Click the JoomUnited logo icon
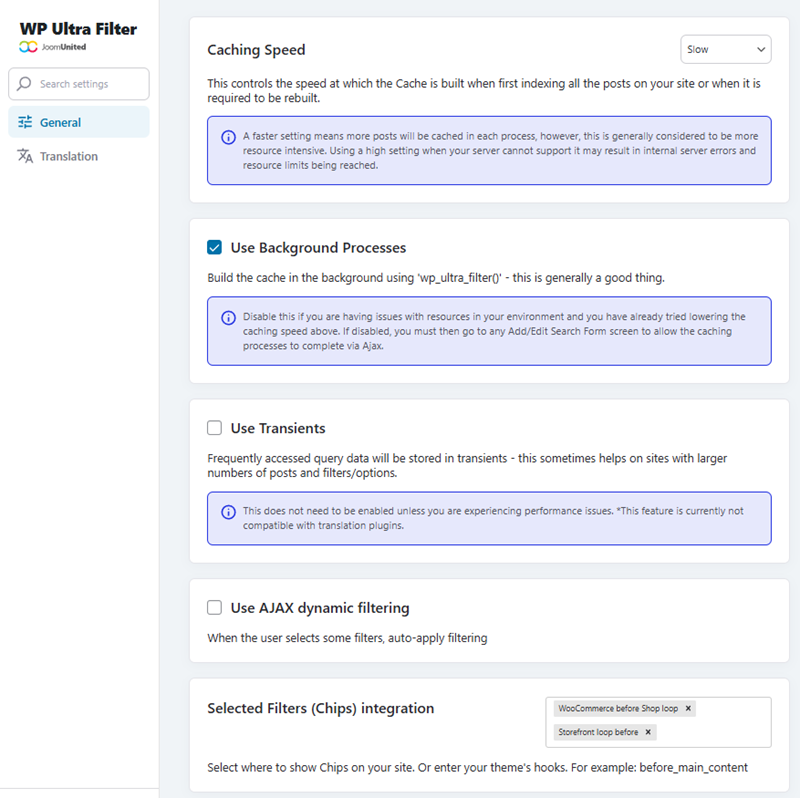 click(x=27, y=47)
